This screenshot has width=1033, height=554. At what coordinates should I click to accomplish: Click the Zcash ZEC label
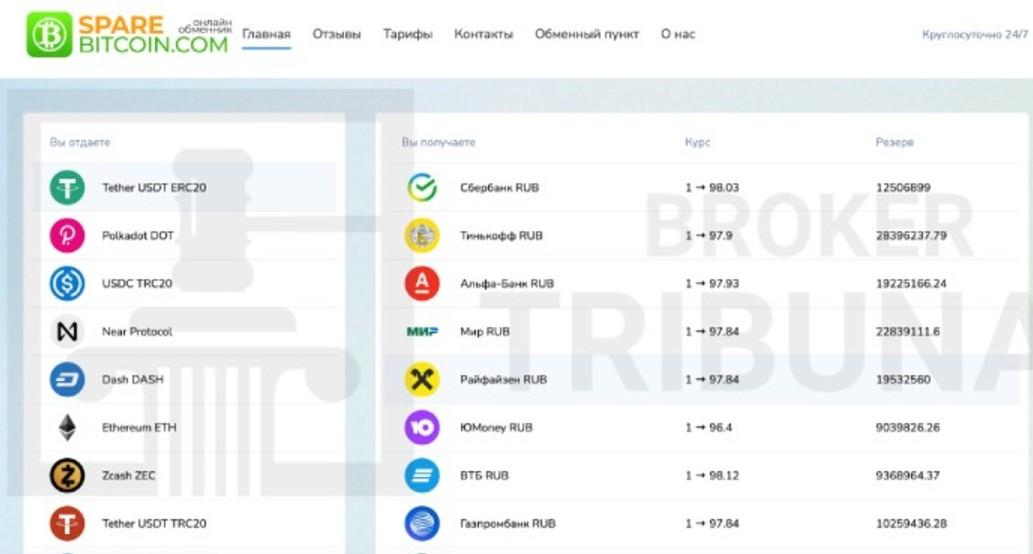click(x=128, y=476)
